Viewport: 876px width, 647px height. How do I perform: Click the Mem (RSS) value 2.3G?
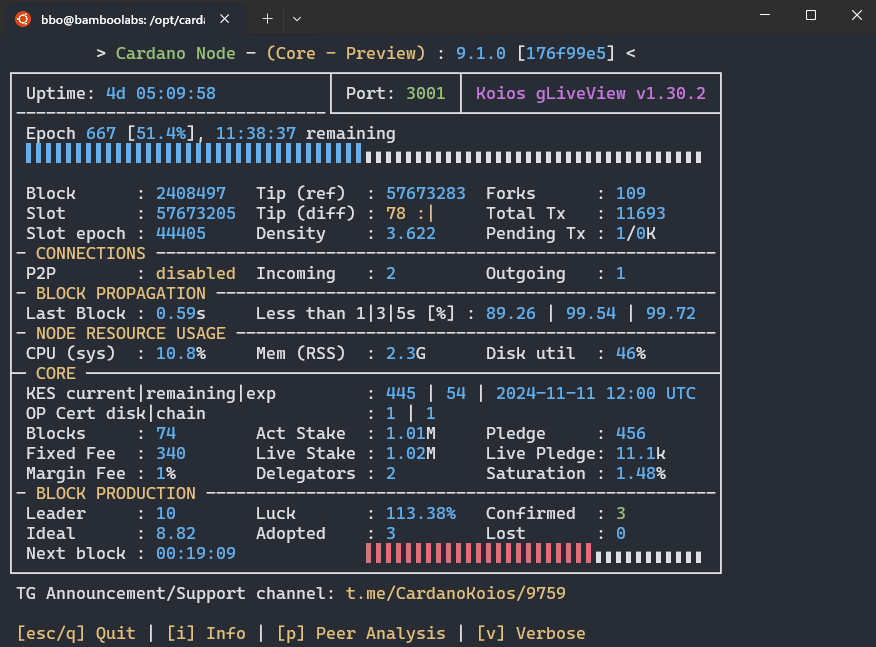click(406, 354)
